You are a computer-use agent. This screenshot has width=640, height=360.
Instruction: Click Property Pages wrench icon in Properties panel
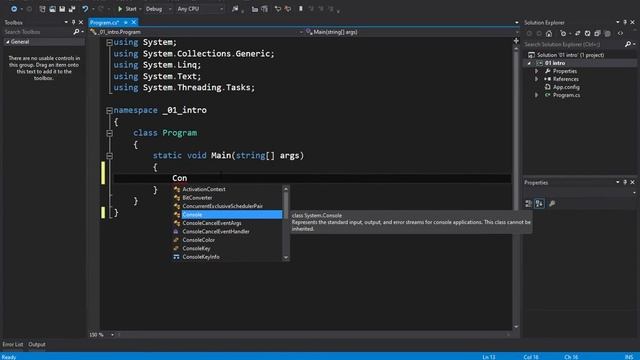pos(552,203)
